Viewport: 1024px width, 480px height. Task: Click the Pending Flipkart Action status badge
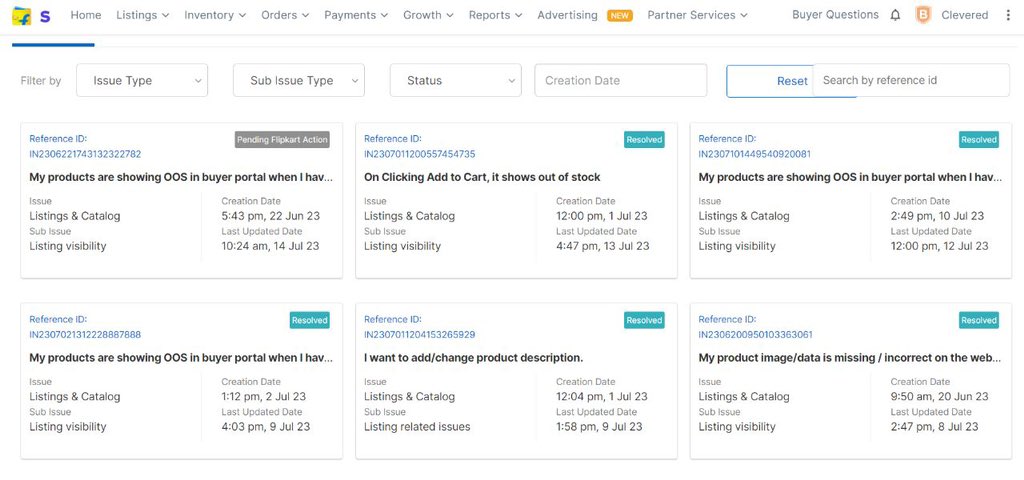pos(282,140)
